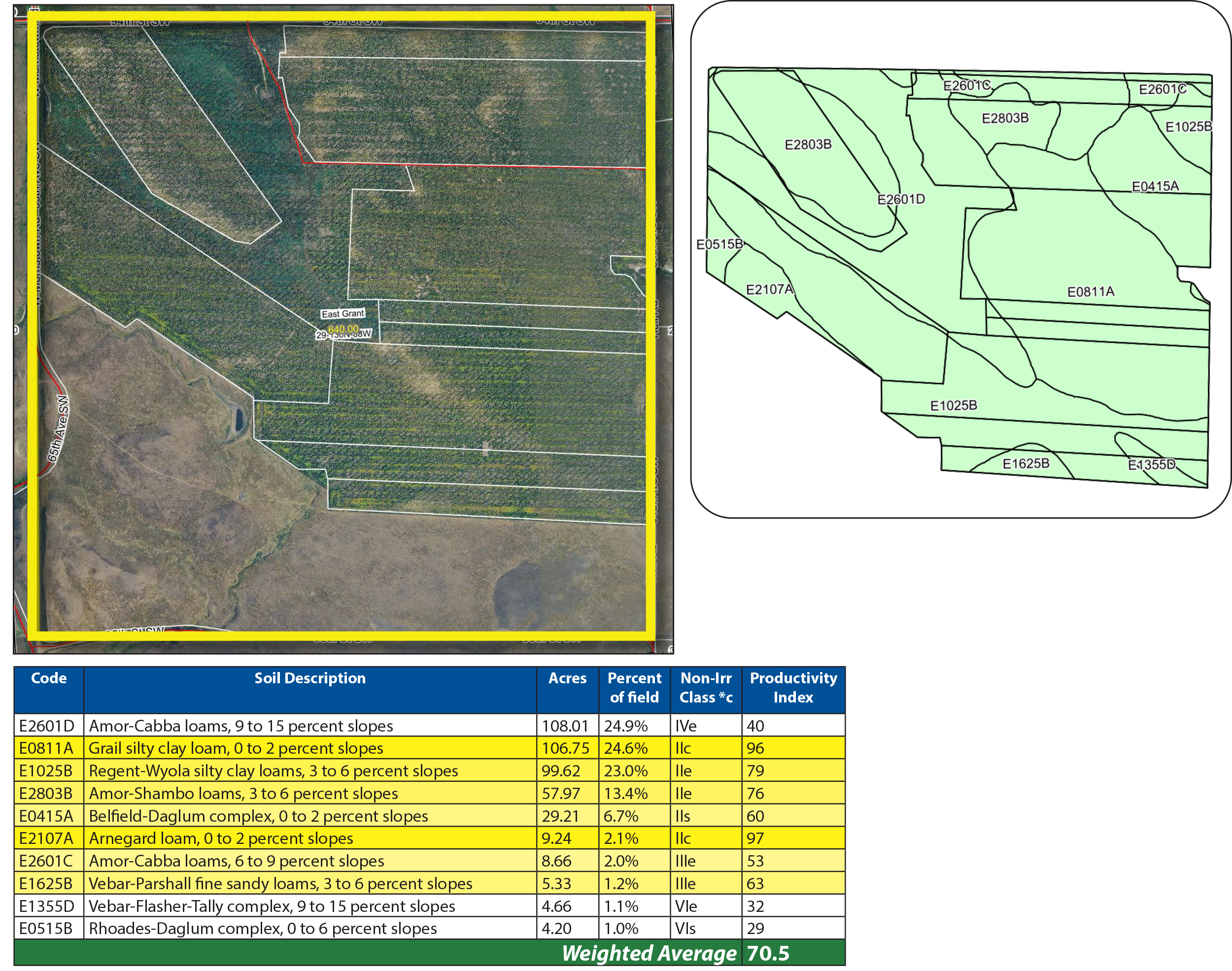This screenshot has height=971, width=1232.
Task: Click the 640.00 acreage label on aerial map
Action: [x=343, y=329]
